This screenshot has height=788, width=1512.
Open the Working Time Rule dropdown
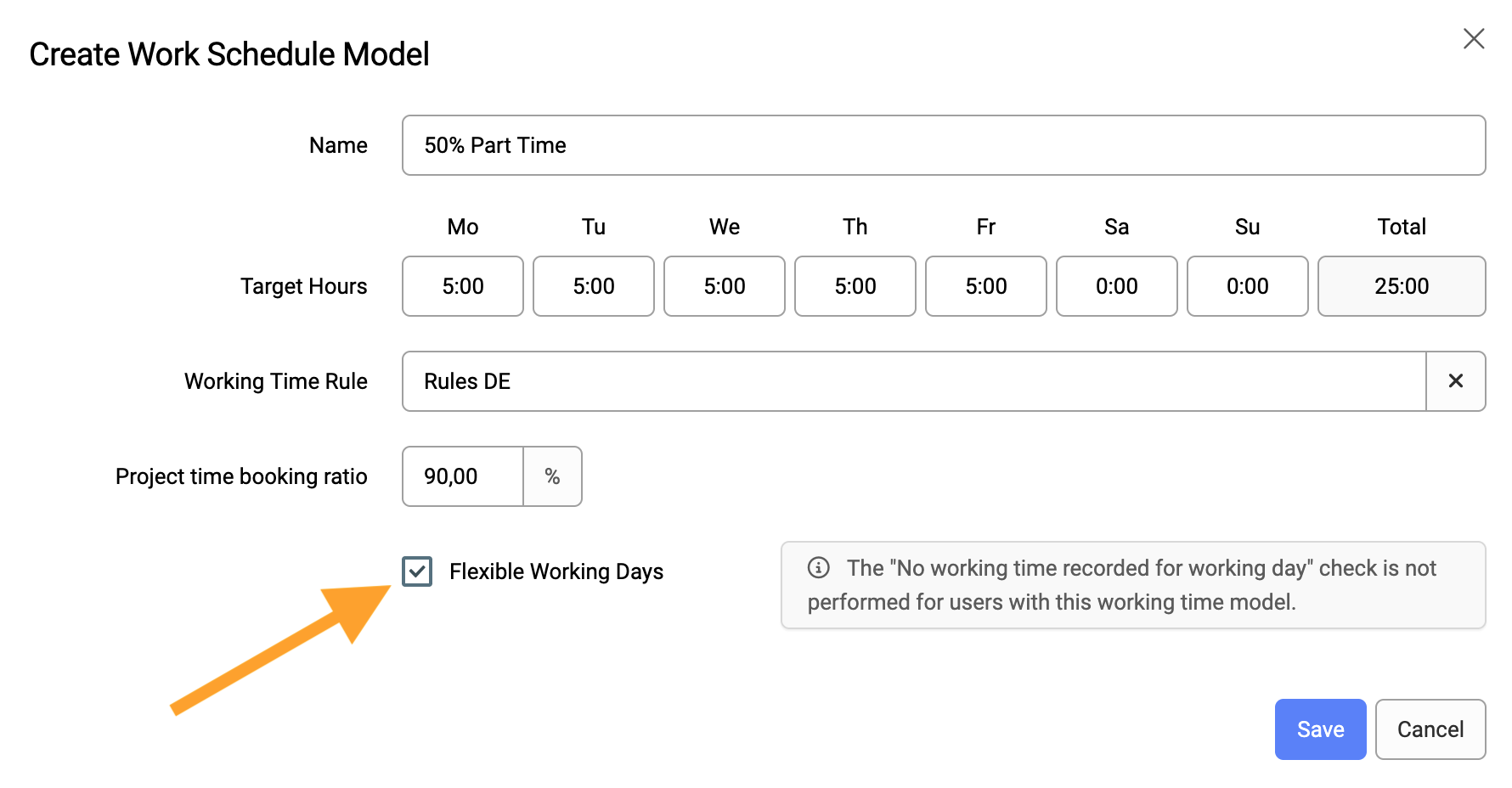pos(914,381)
